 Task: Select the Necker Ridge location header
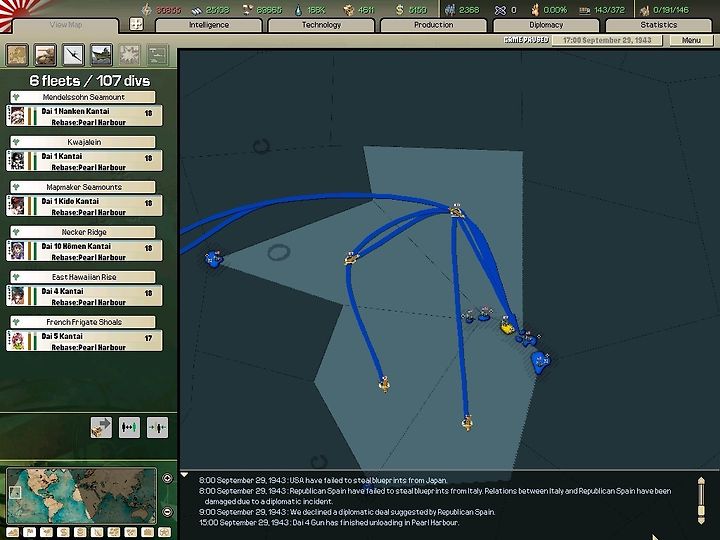(83, 232)
